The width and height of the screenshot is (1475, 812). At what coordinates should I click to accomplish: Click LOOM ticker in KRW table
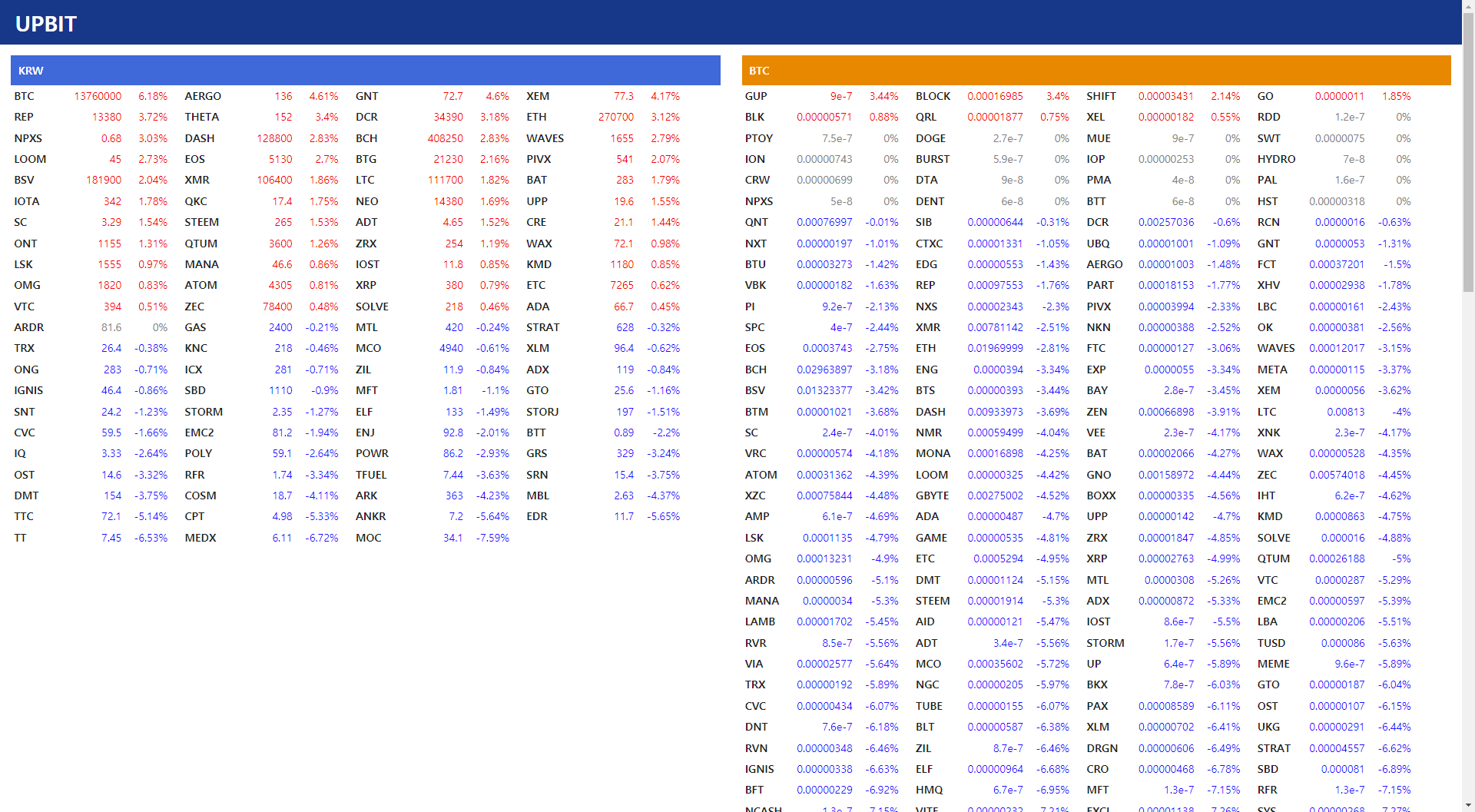(x=30, y=159)
